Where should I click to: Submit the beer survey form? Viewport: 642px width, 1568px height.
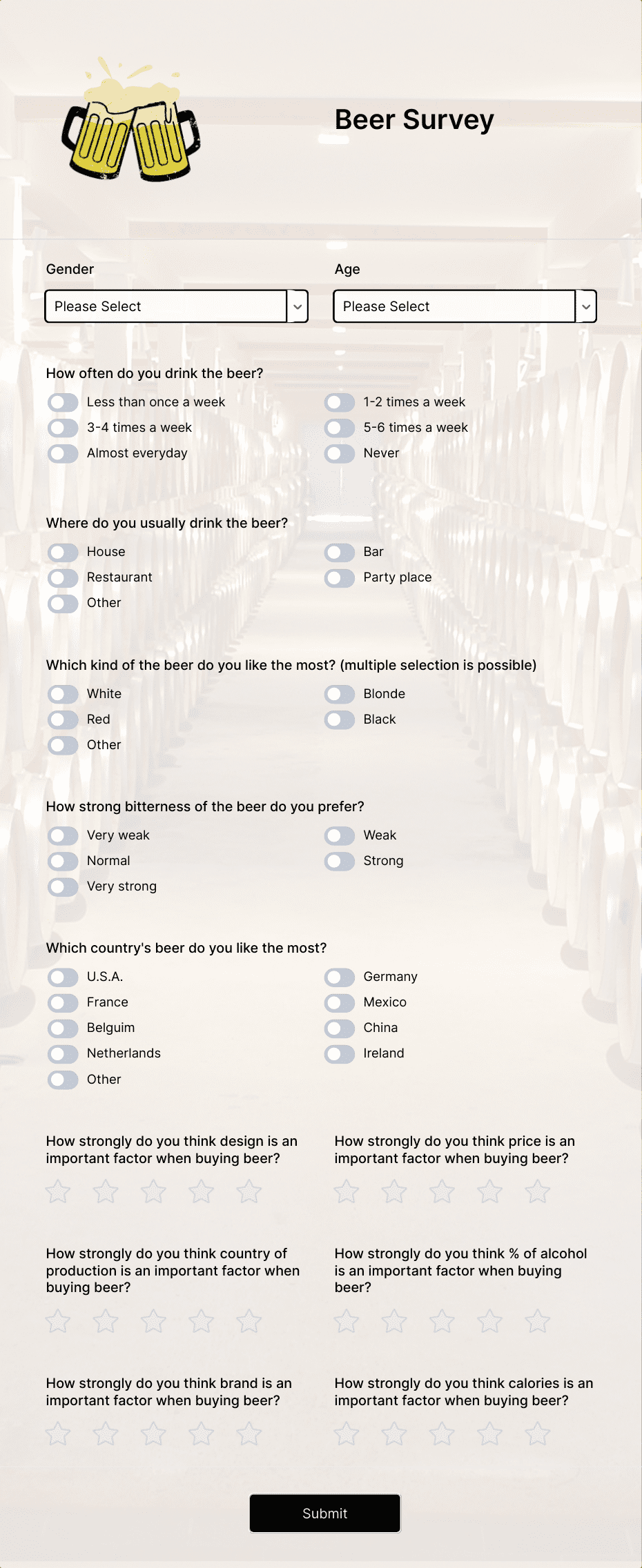pos(325,1514)
